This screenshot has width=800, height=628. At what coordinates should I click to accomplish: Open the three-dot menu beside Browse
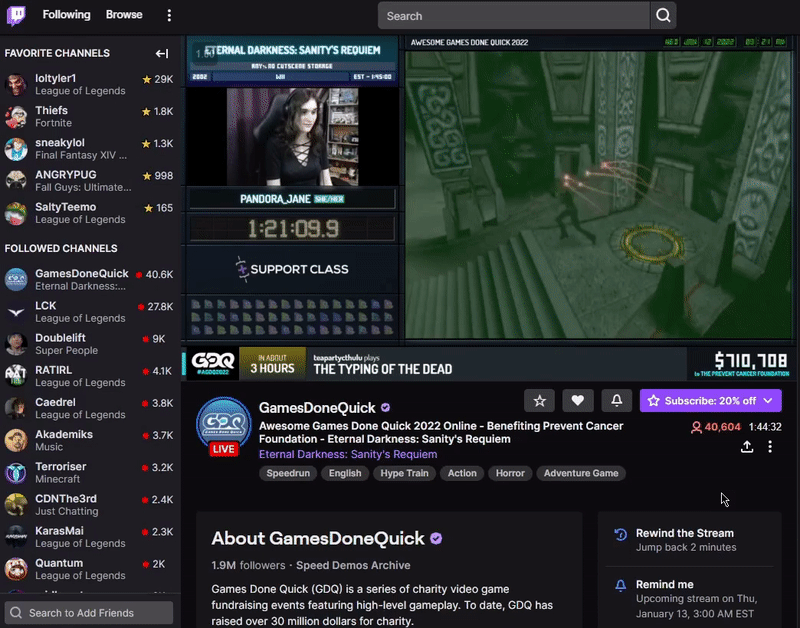pos(169,15)
